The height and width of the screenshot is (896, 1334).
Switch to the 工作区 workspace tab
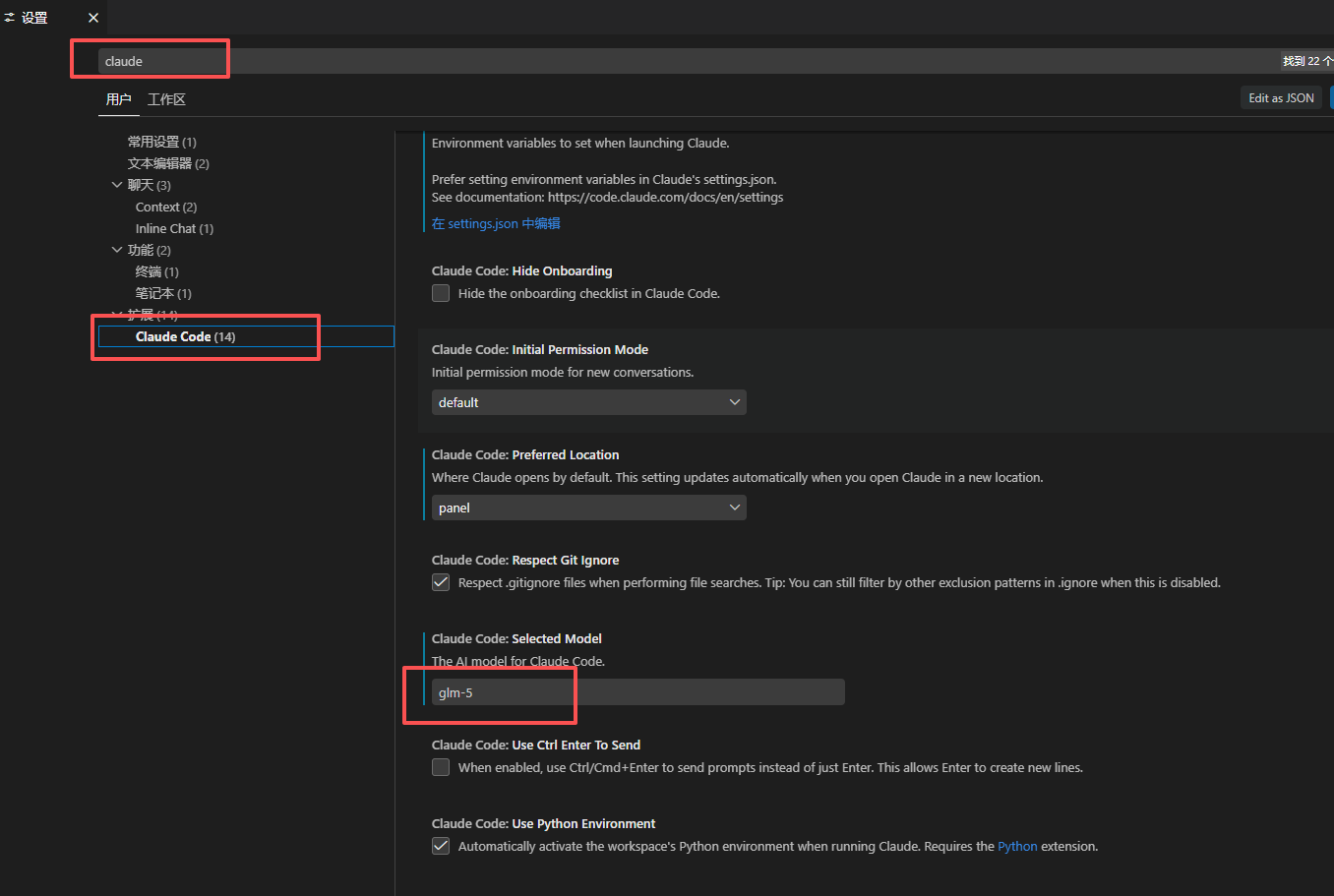166,99
